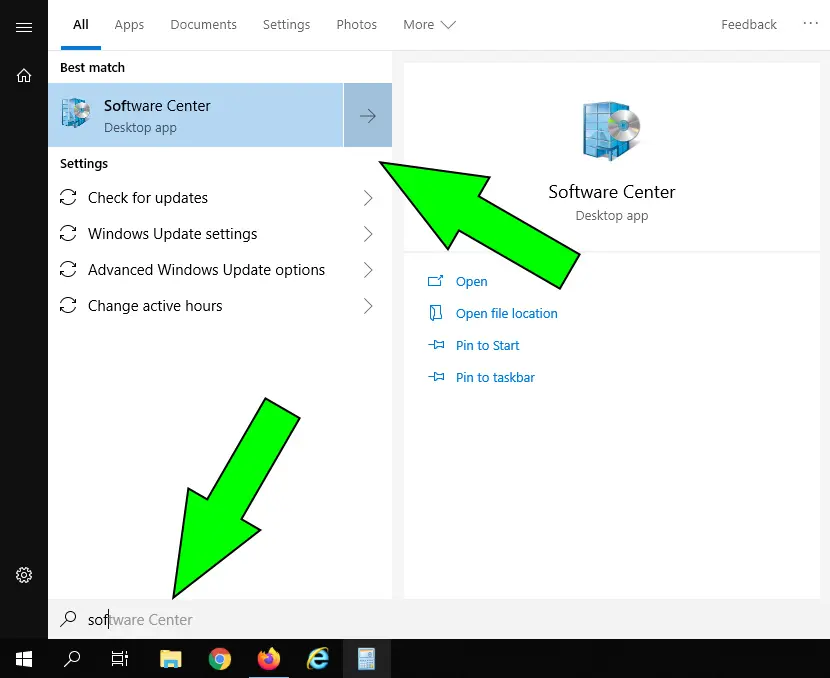
Task: Launch Google Chrome from the taskbar
Action: pyautogui.click(x=220, y=659)
